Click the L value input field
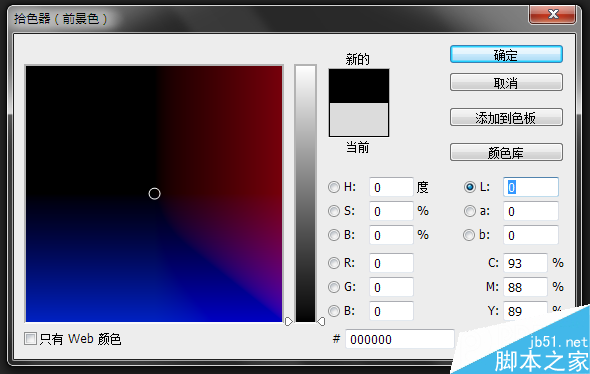590x374 pixels. pos(531,187)
